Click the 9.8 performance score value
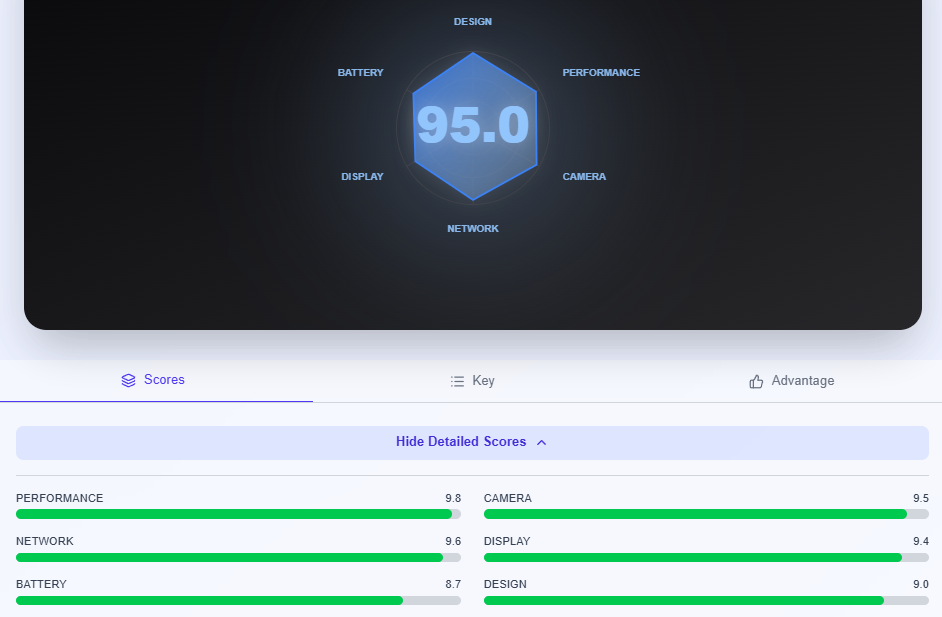The height and width of the screenshot is (617, 942). tap(453, 498)
